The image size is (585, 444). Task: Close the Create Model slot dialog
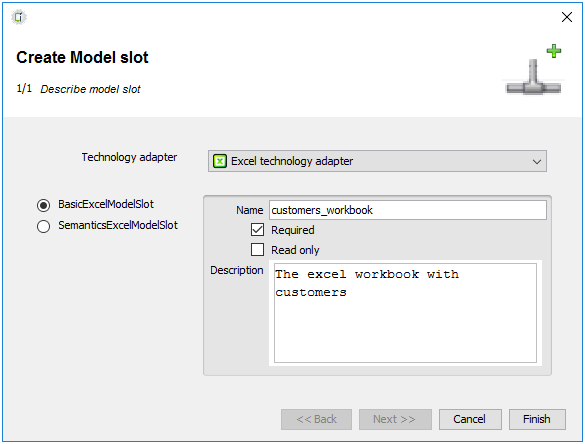pos(567,17)
